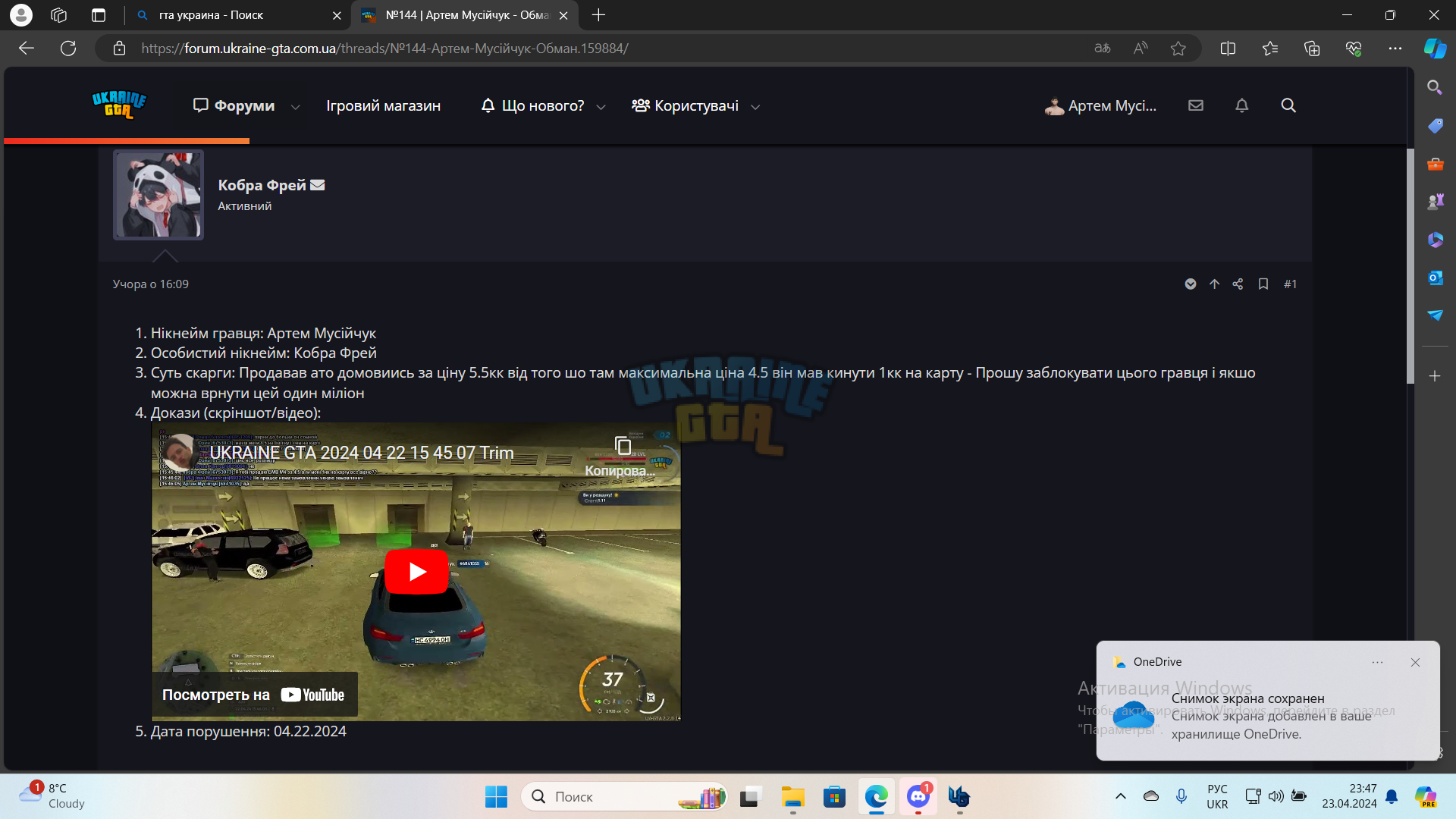Screen dimensions: 1456x819
Task: Click the Ukraine GTA forum logo
Action: 119,105
